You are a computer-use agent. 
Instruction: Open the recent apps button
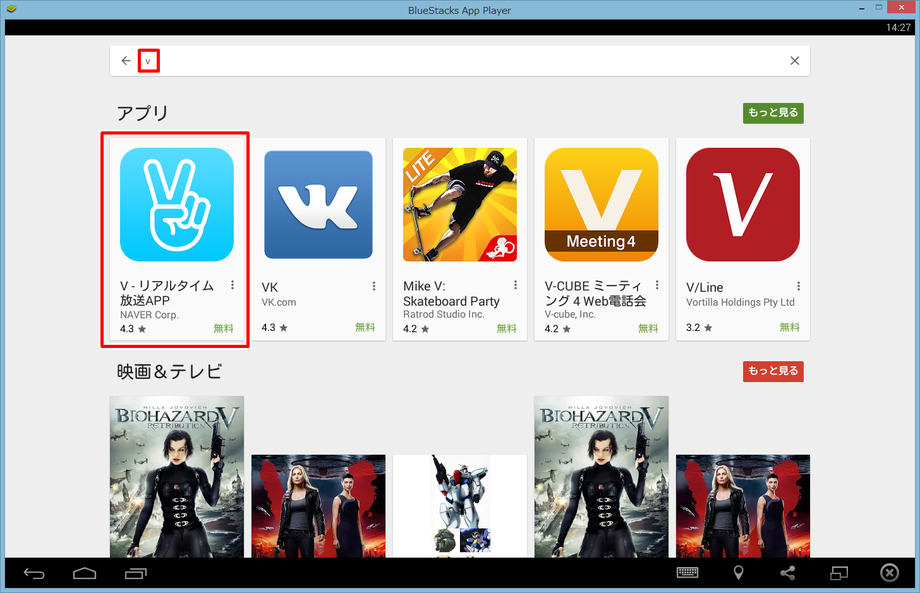tap(136, 573)
